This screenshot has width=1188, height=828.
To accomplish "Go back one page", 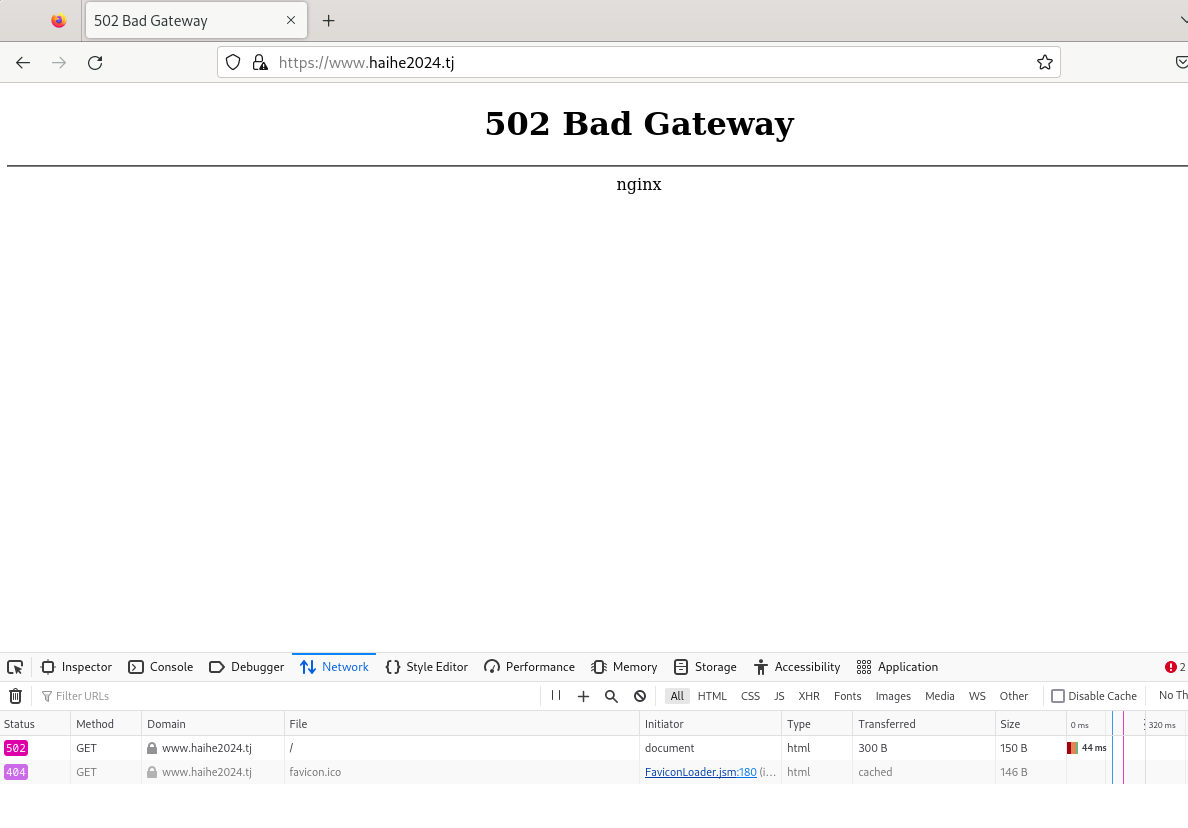I will (23, 63).
